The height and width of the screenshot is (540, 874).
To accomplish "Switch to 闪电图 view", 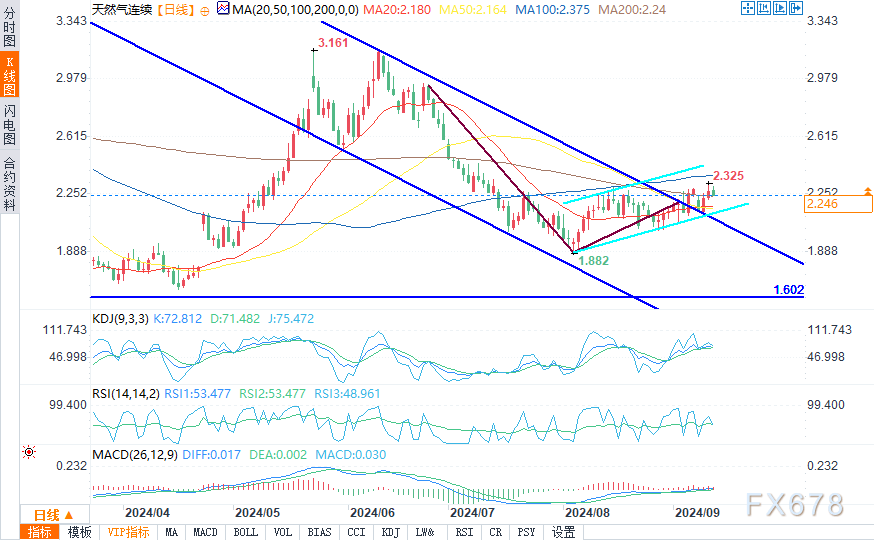I will pyautogui.click(x=9, y=124).
